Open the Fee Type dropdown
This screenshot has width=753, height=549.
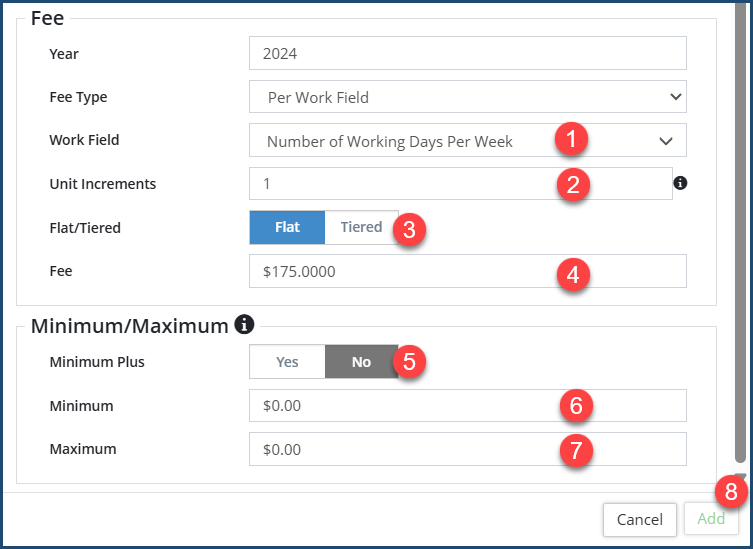467,97
